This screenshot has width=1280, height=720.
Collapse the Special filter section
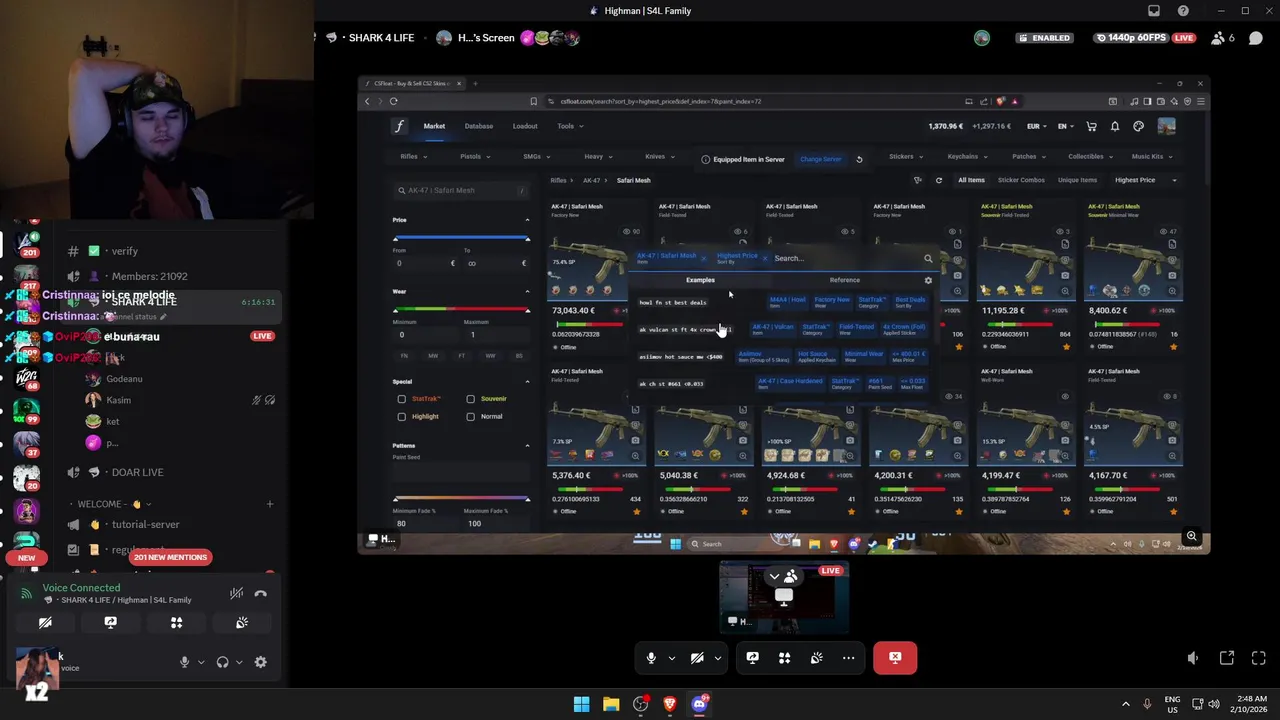[527, 381]
